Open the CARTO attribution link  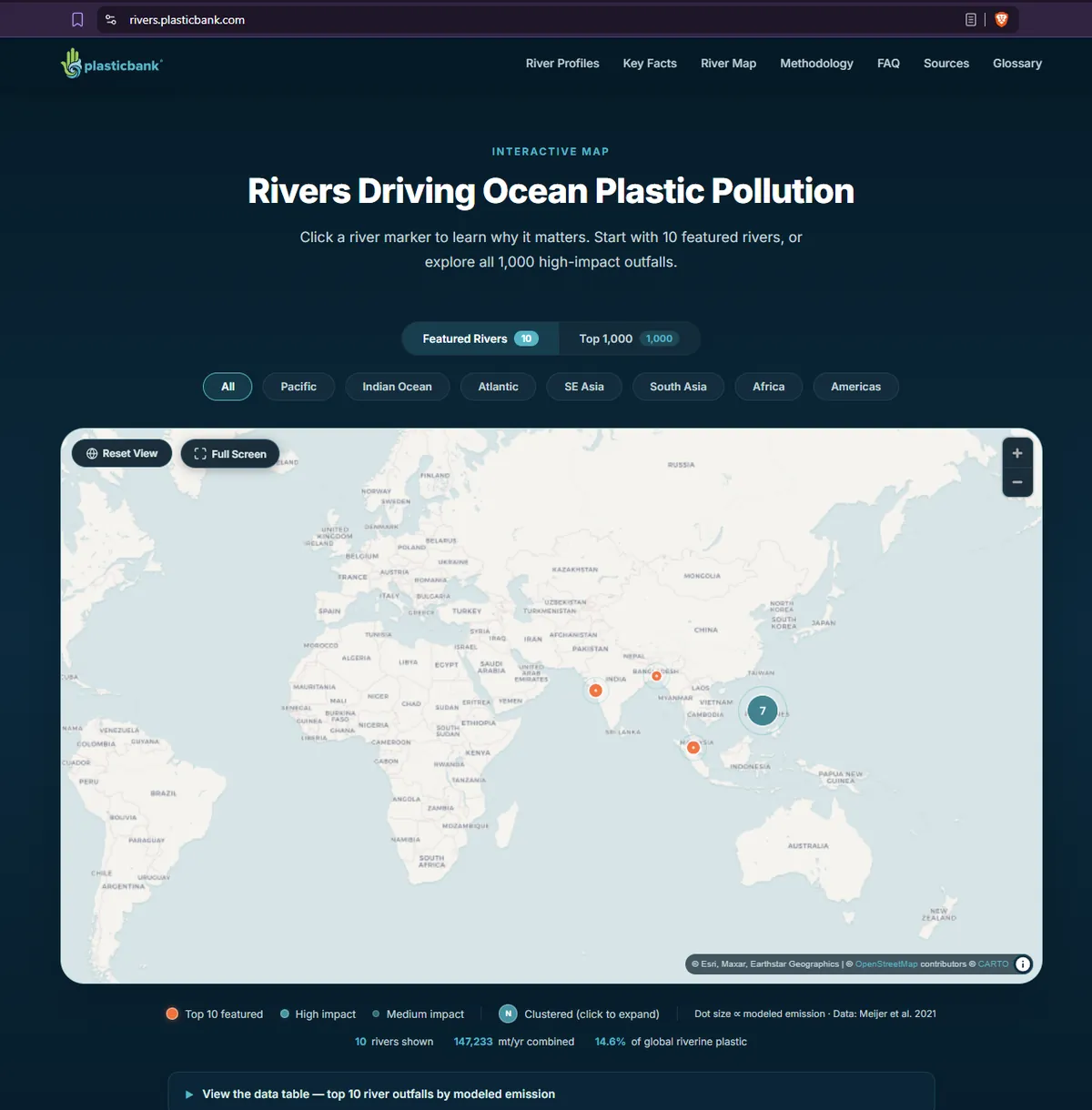[x=993, y=964]
